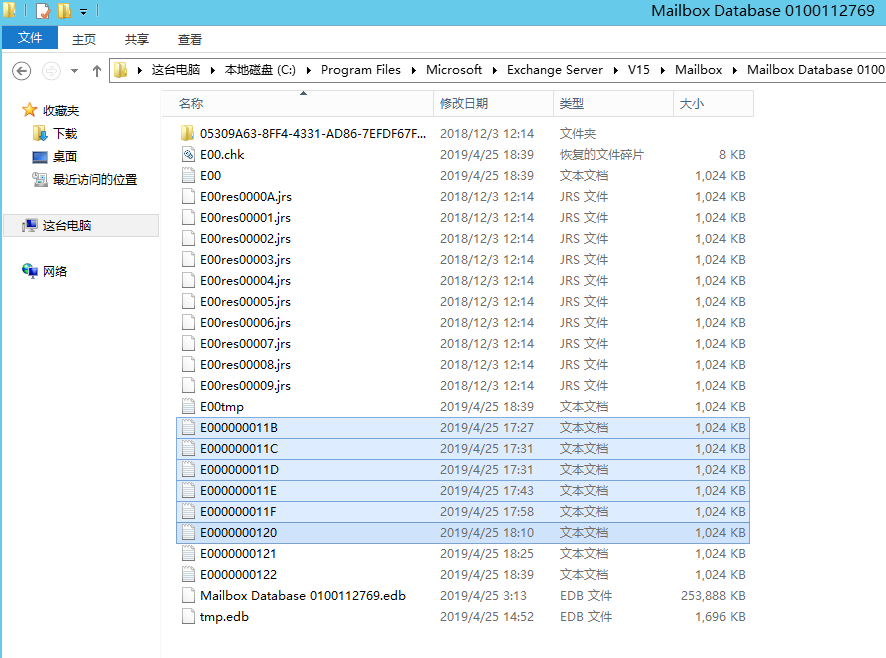The height and width of the screenshot is (658, 886).
Task: Expand the Mailbox breadcrumb arrow
Action: click(735, 70)
